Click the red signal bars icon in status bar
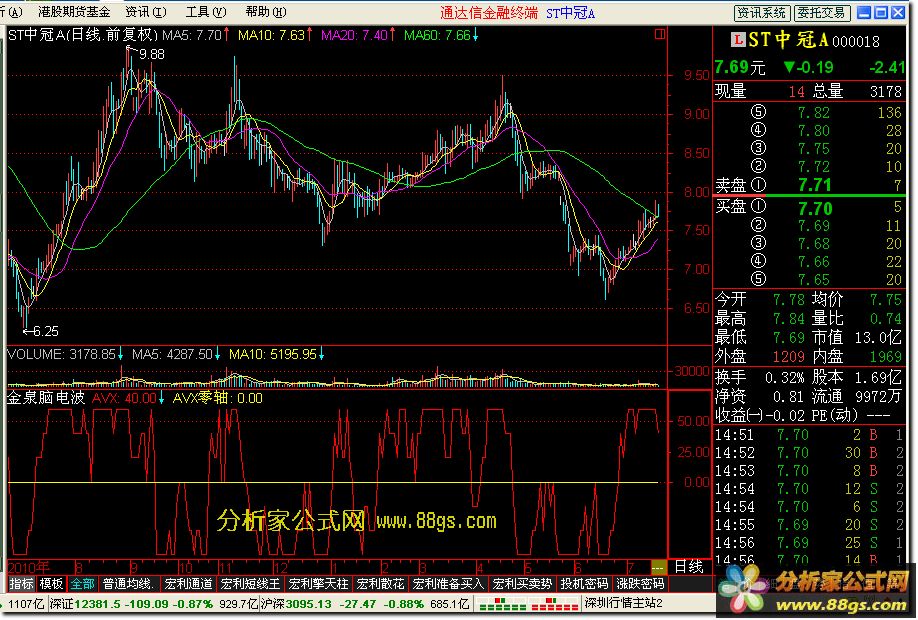Viewport: 918px width, 620px height. 556,605
